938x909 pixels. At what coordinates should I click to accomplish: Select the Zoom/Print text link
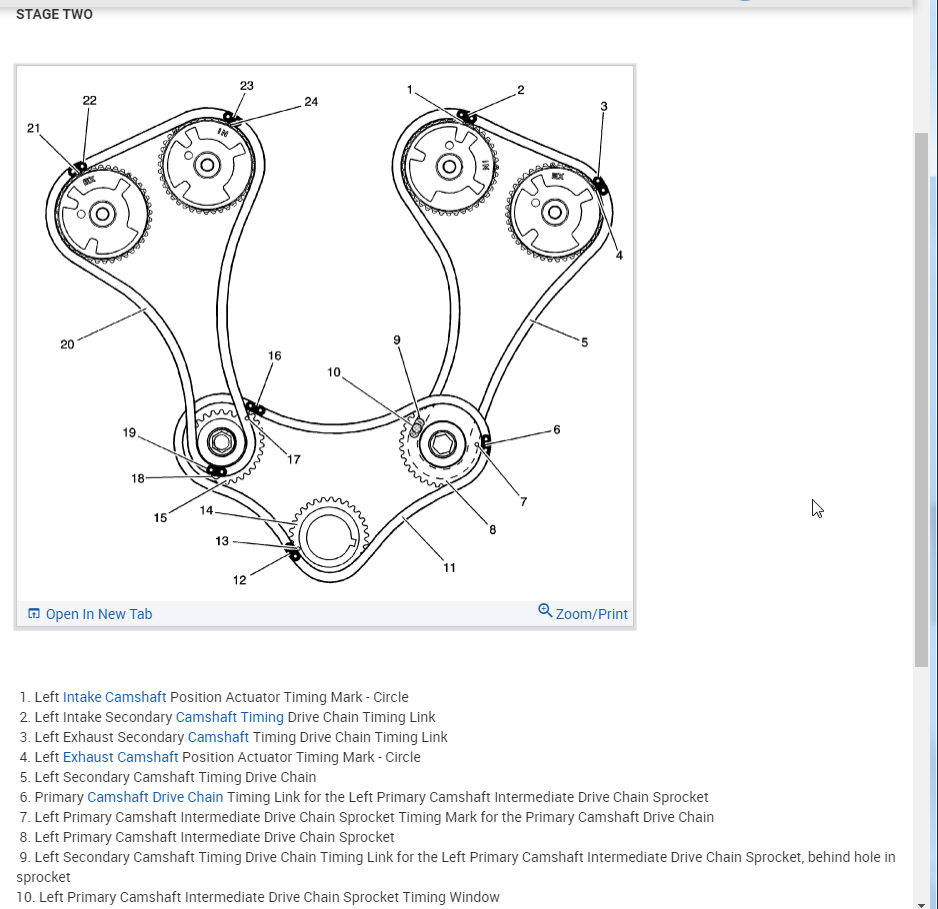coord(592,614)
